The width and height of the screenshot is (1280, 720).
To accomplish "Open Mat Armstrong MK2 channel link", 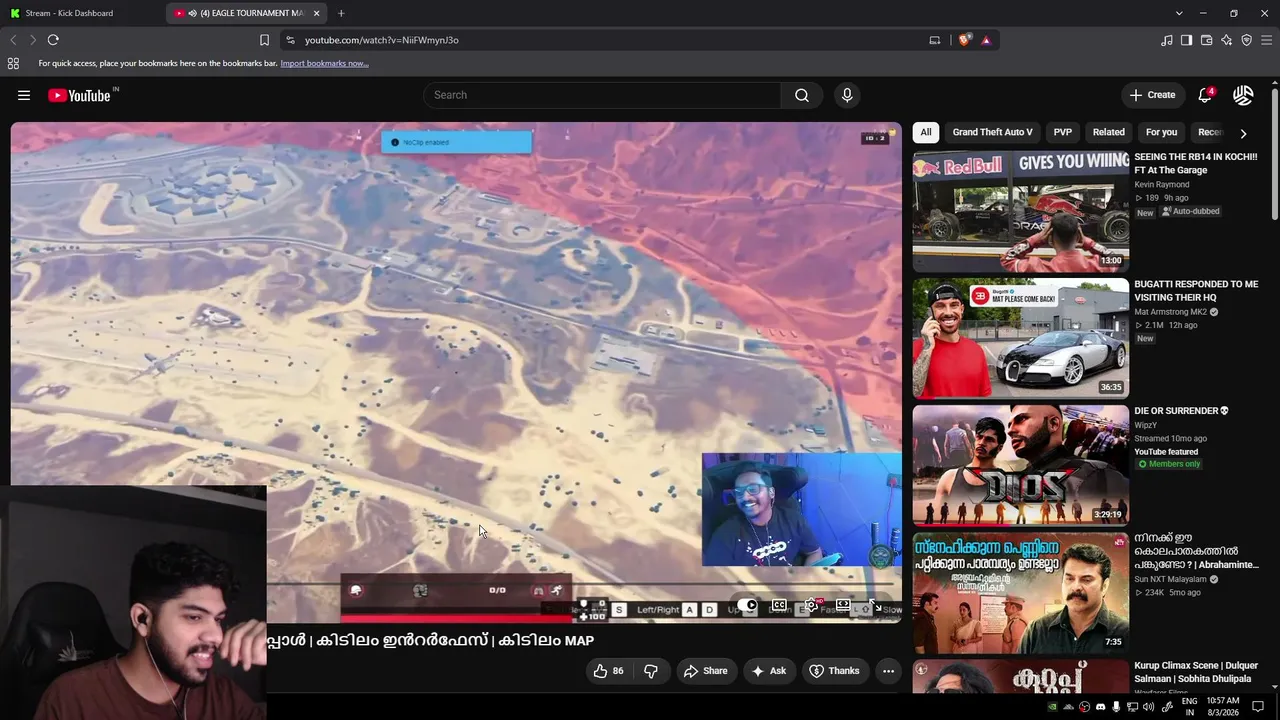I will point(1172,312).
